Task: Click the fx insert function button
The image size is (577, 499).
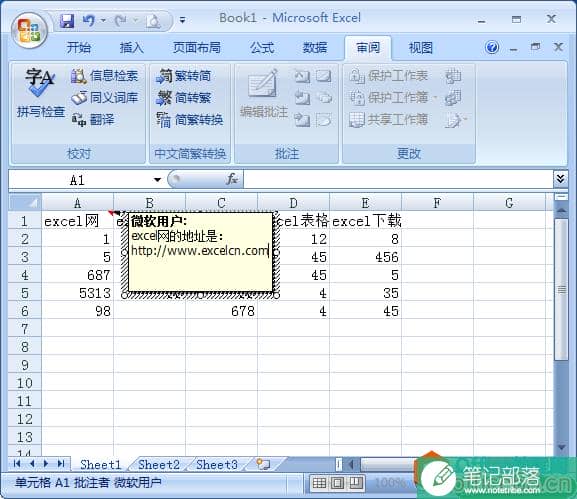Action: (x=232, y=180)
